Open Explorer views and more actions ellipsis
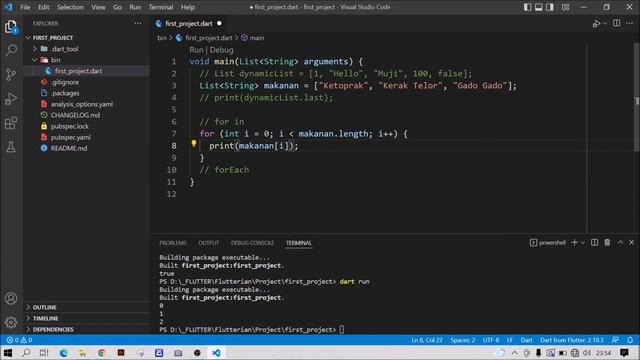The width and height of the screenshot is (640, 360). click(x=138, y=23)
